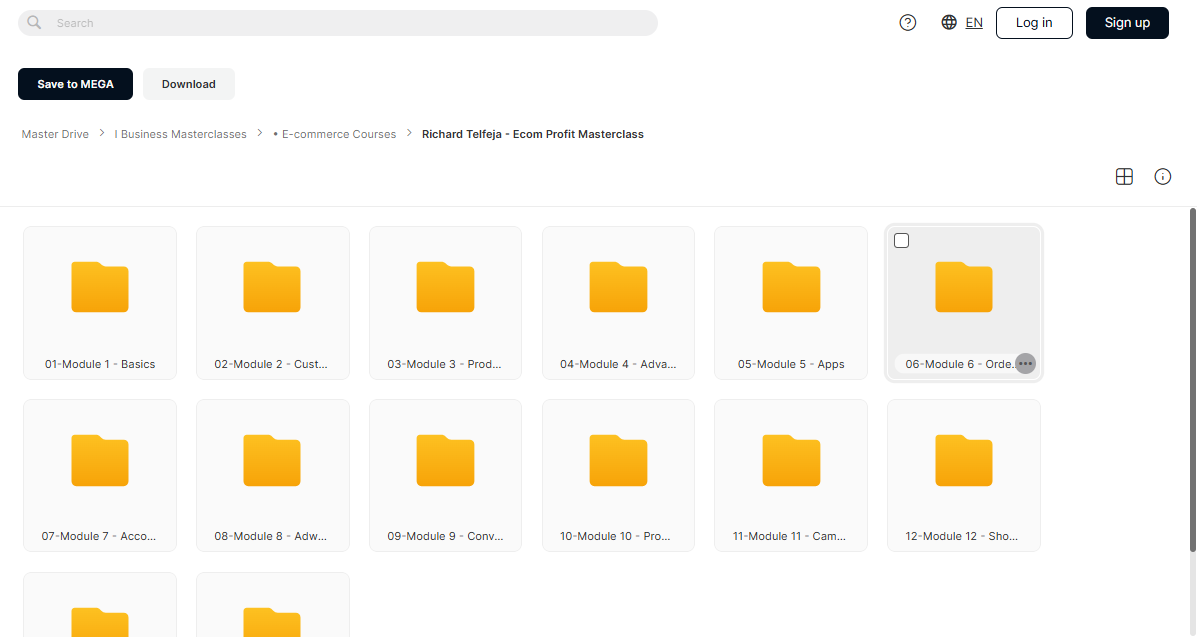Open the 01-Module 1 - Basics folder icon
This screenshot has width=1197, height=637.
coord(100,287)
